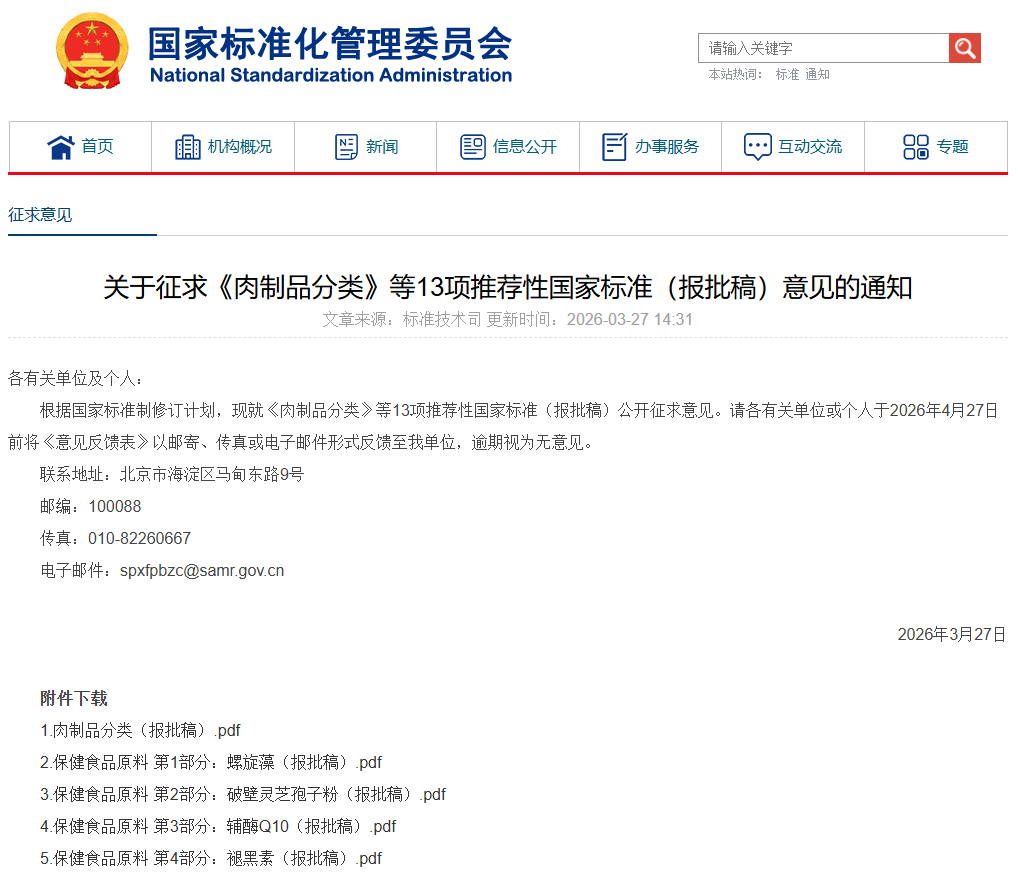Image resolution: width=1018 pixels, height=874 pixels.
Task: Open the 信息公开 navigation menu item
Action: point(524,147)
